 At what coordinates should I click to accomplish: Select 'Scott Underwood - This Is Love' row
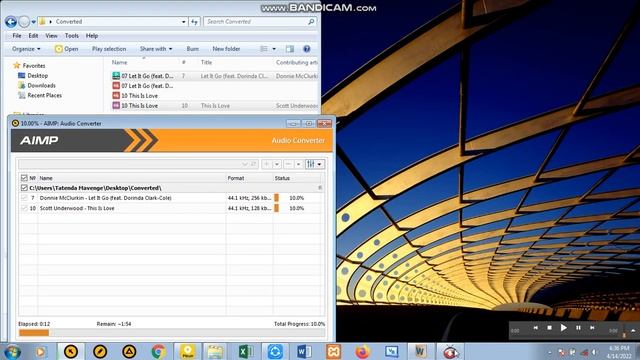[x=171, y=208]
